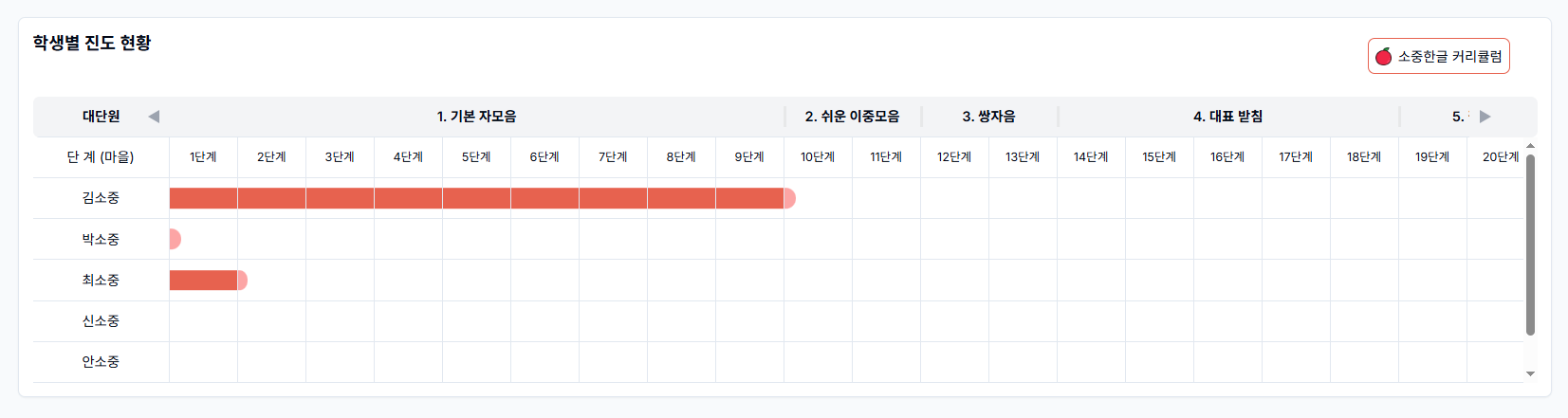Click 최소중 red progress bar

point(203,280)
